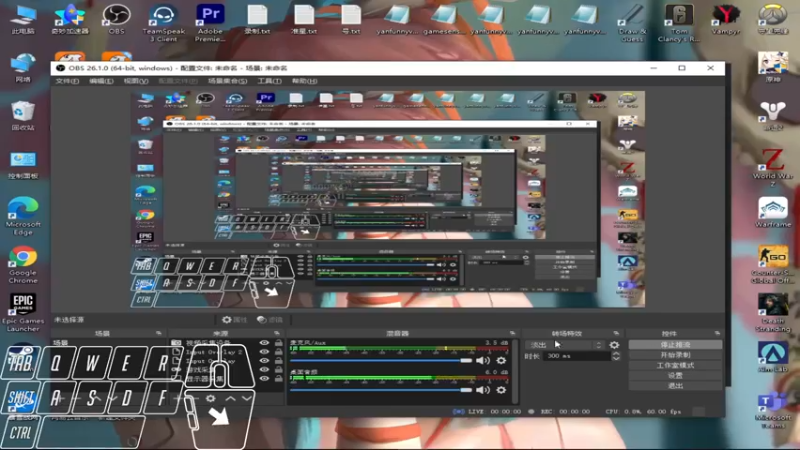Toggle the lock on 显示器采集 source

(x=278, y=379)
